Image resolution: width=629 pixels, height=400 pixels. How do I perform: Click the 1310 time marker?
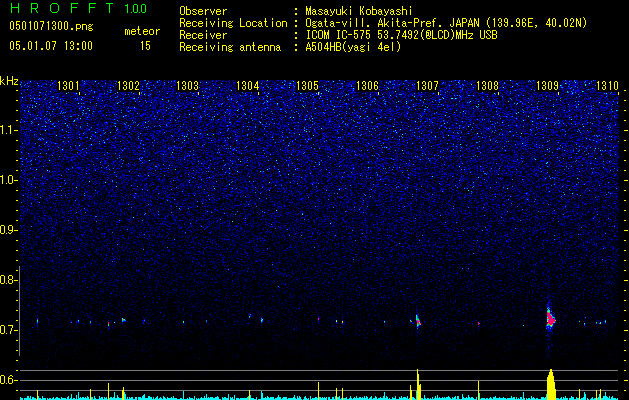[607, 86]
